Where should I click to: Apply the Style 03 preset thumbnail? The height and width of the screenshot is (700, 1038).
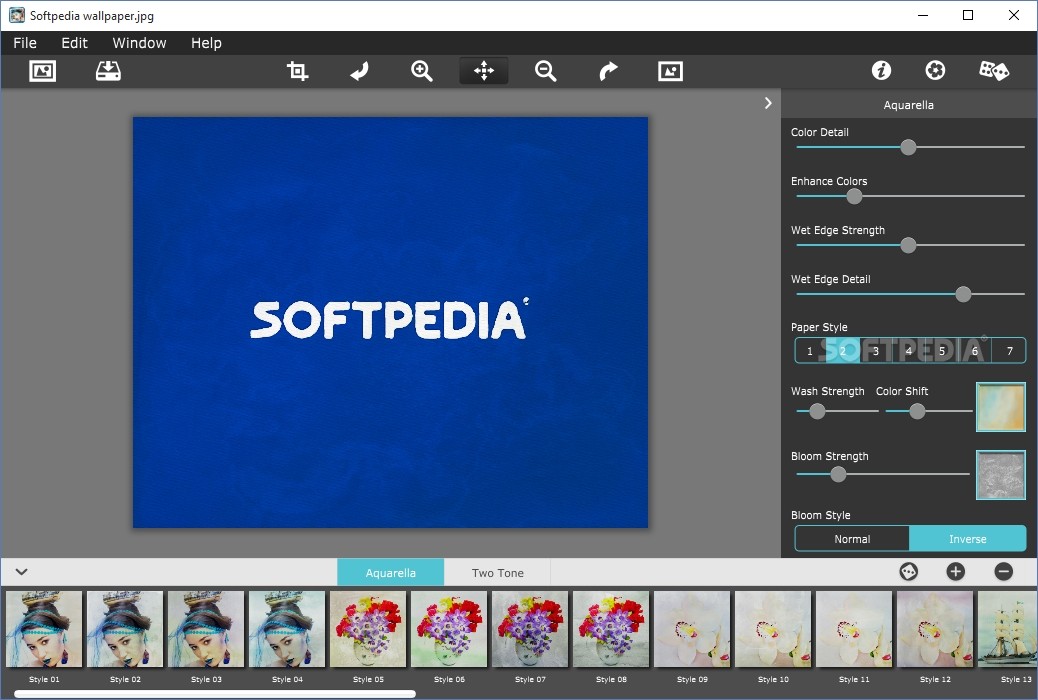206,629
